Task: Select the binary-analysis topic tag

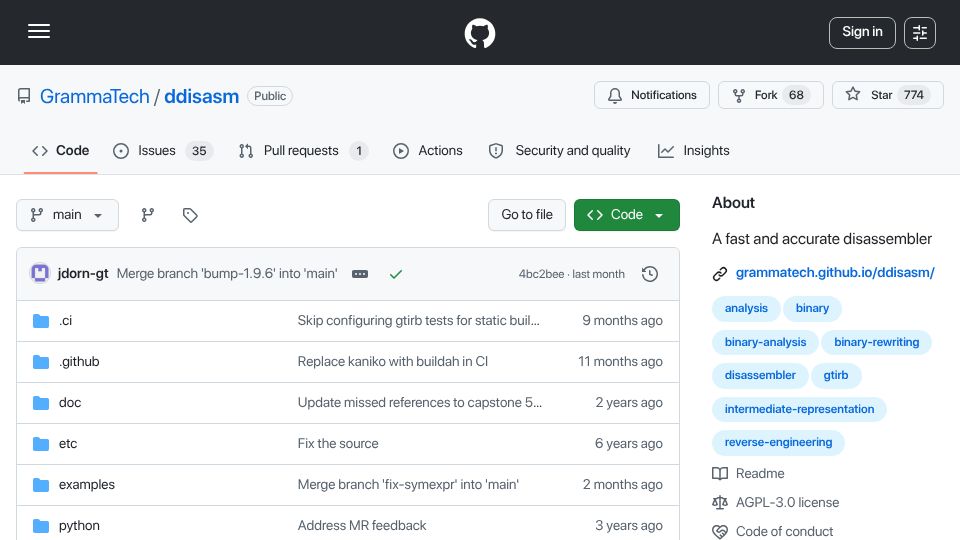Action: tap(765, 342)
